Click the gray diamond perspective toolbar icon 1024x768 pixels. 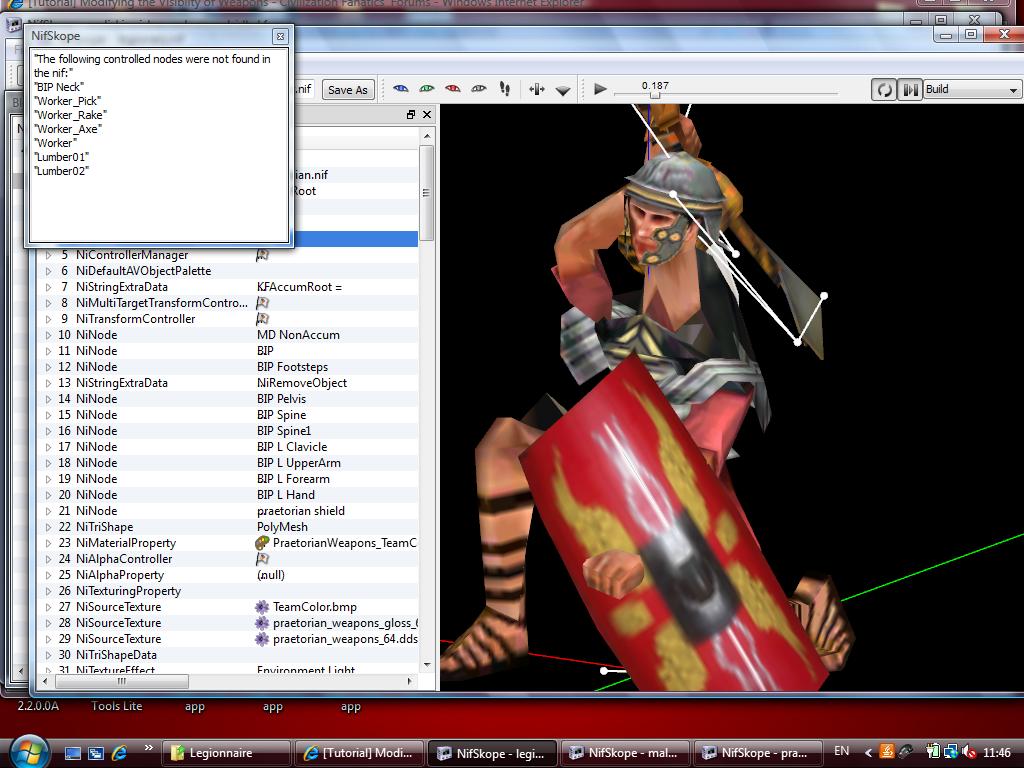(563, 91)
